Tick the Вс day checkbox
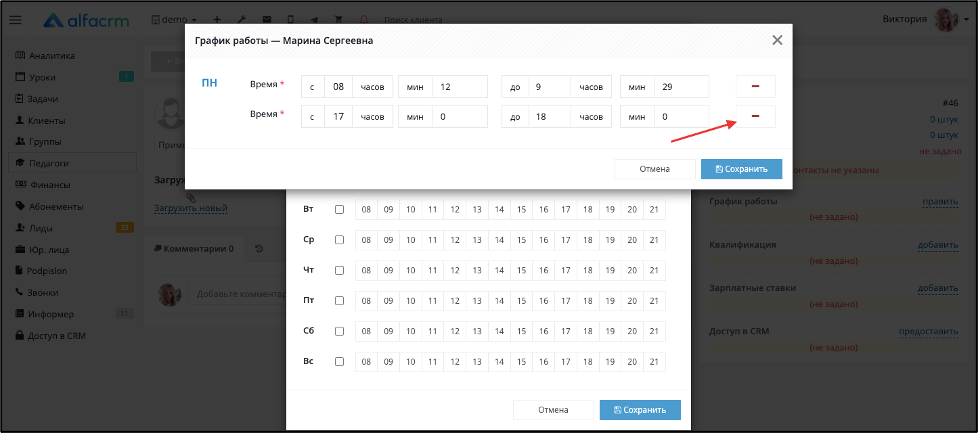 pos(339,361)
